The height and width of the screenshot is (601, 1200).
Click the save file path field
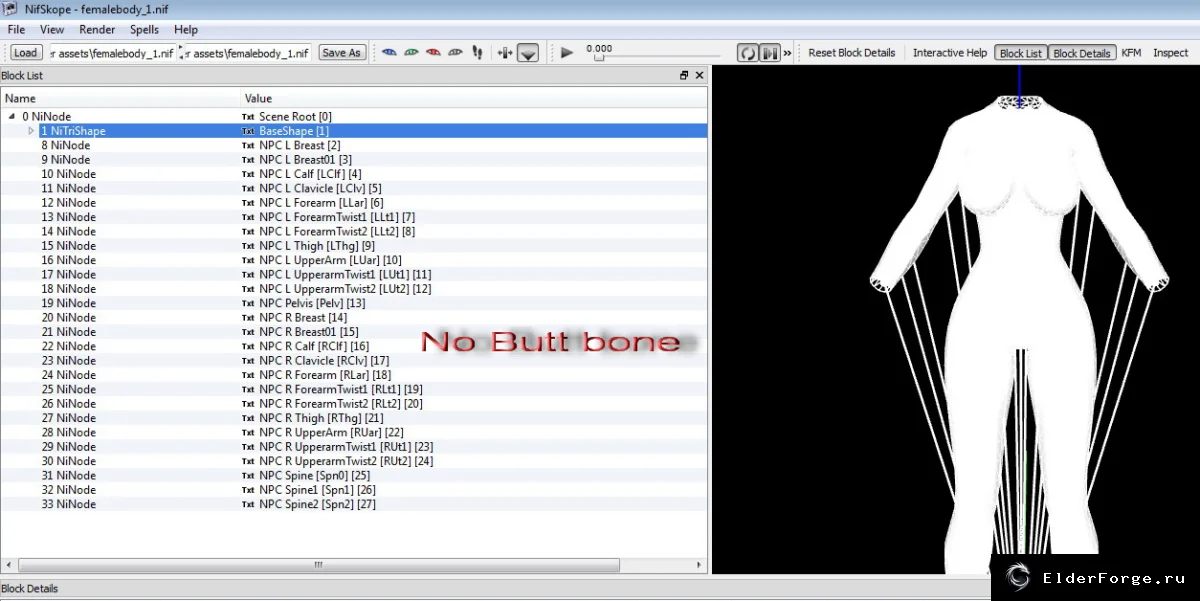[249, 53]
